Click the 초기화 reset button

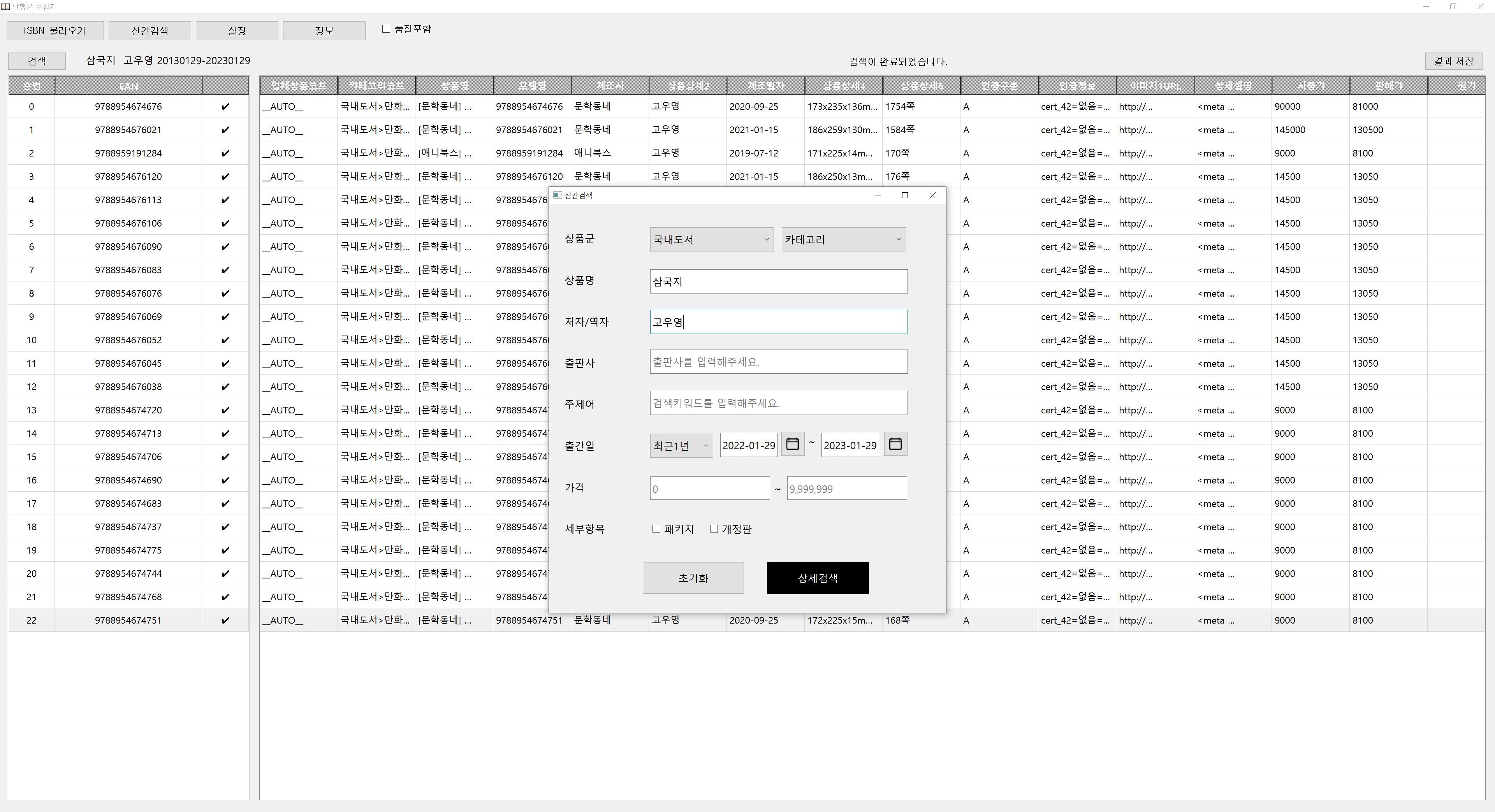(693, 578)
